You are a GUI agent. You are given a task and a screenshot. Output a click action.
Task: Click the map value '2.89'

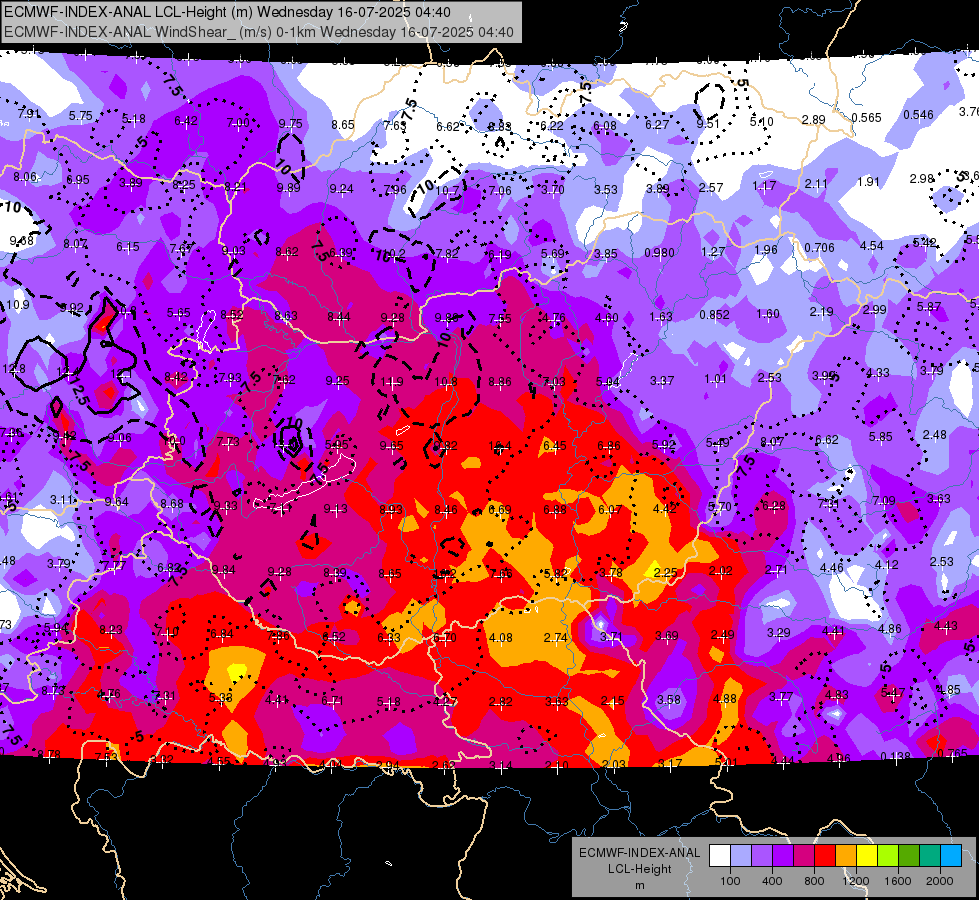tap(814, 120)
